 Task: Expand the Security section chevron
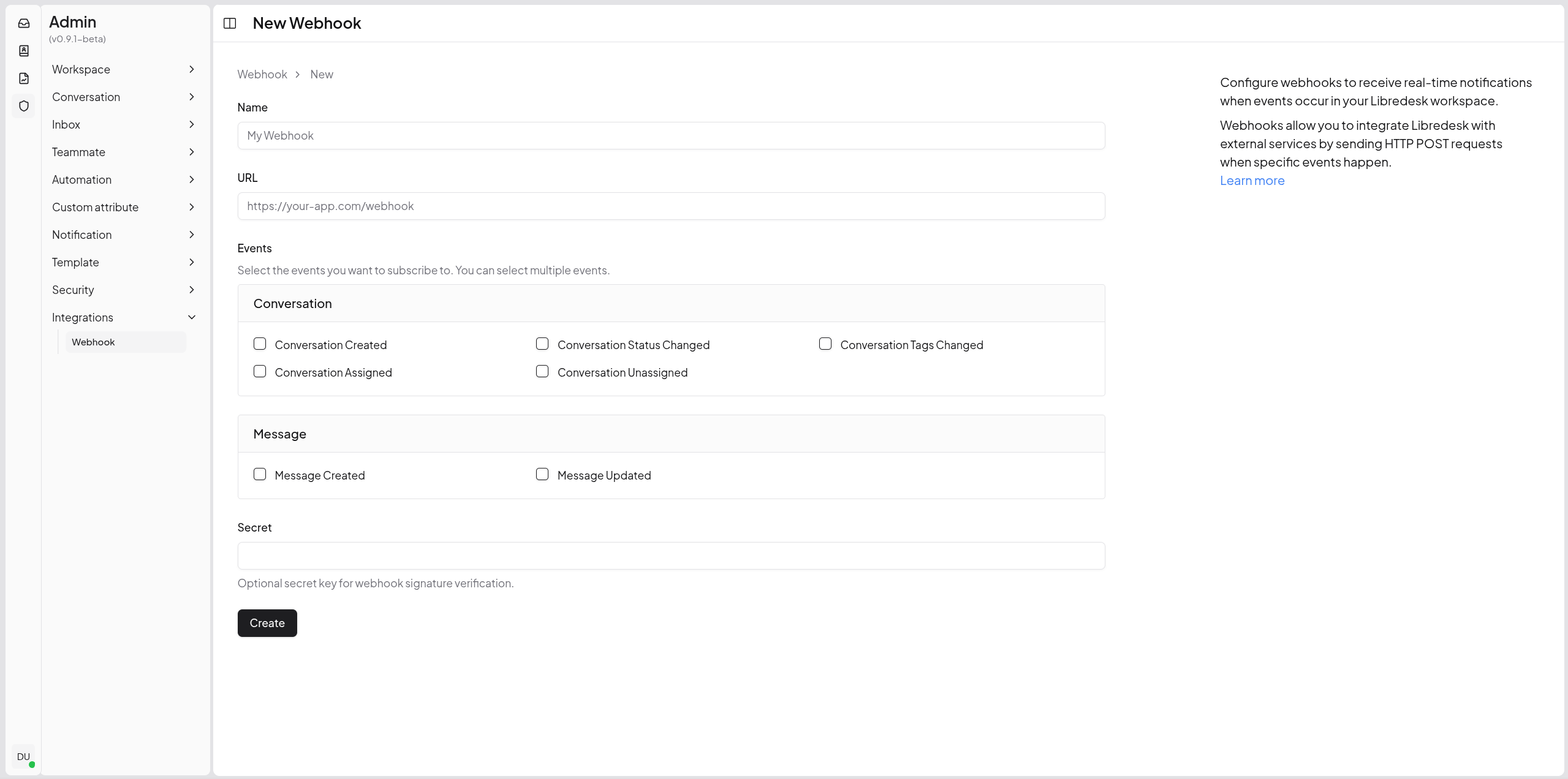point(191,290)
